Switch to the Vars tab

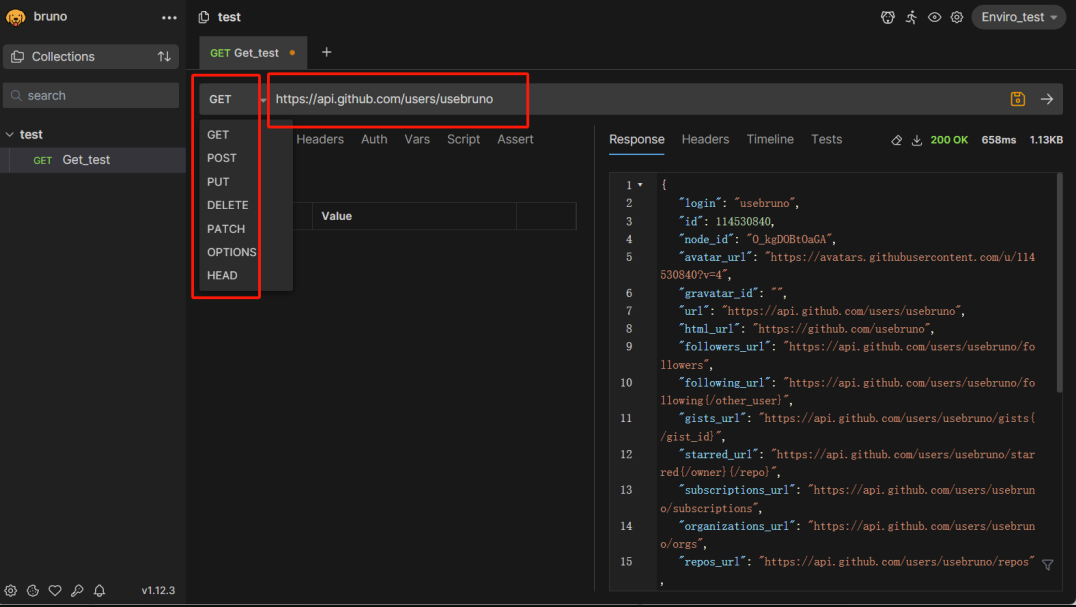click(x=417, y=139)
